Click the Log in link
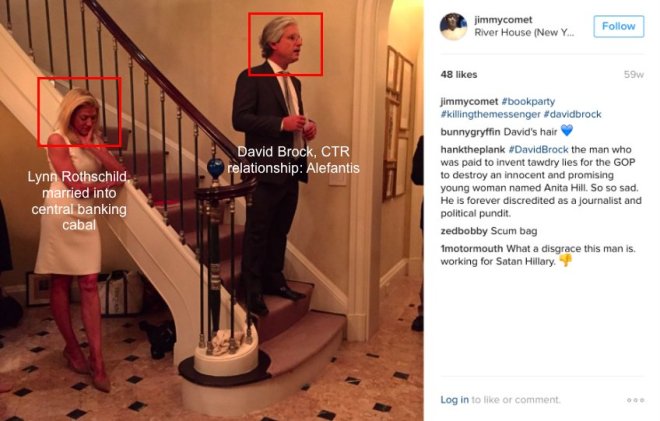660x421 pixels. (x=455, y=400)
